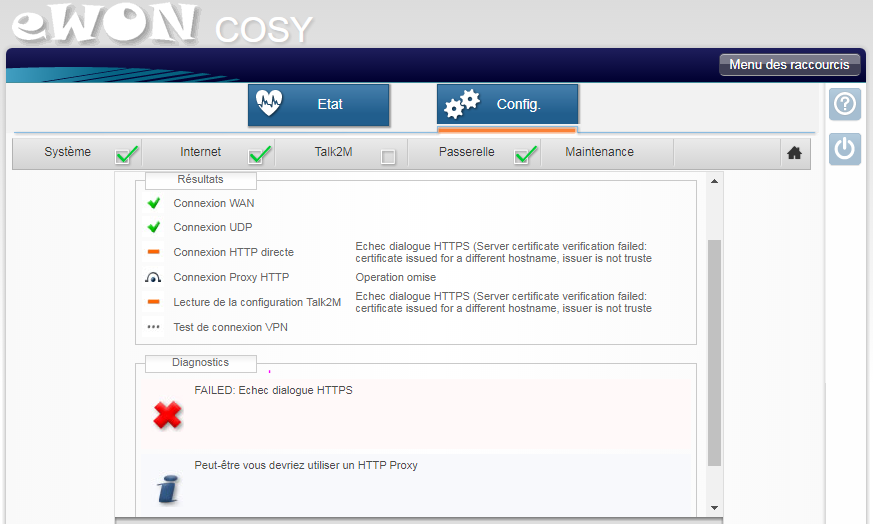Screen dimensions: 873x524
Task: Toggle the Internet checkbox
Action: (260, 155)
